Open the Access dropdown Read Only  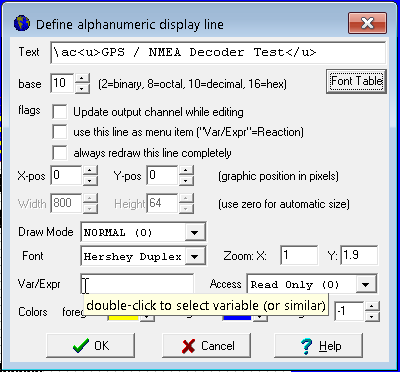click(x=366, y=284)
